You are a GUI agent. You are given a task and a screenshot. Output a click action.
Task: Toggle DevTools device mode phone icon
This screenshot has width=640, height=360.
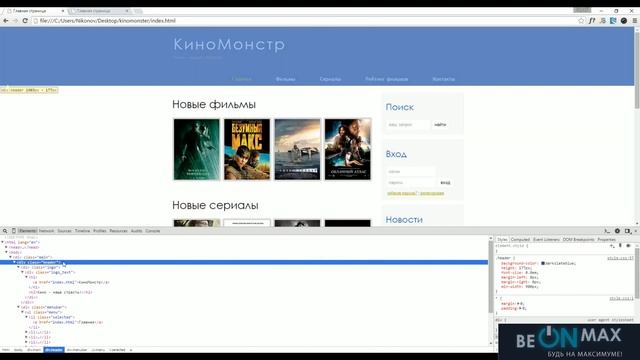pos(13,231)
